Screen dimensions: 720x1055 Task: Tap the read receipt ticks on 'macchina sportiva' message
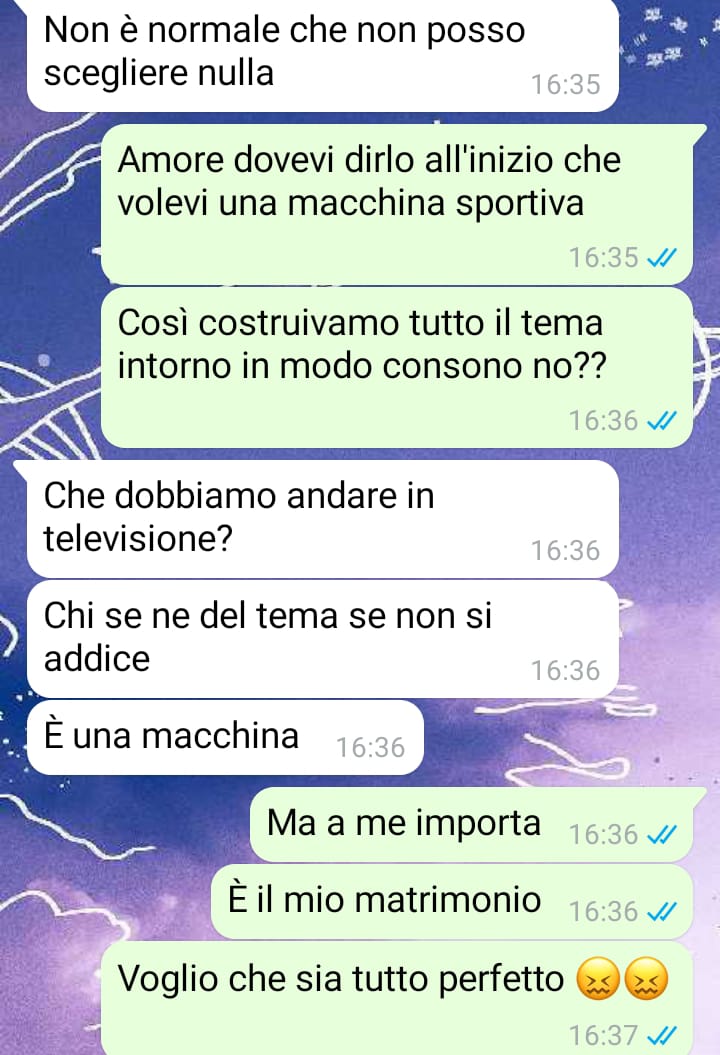pyautogui.click(x=661, y=258)
